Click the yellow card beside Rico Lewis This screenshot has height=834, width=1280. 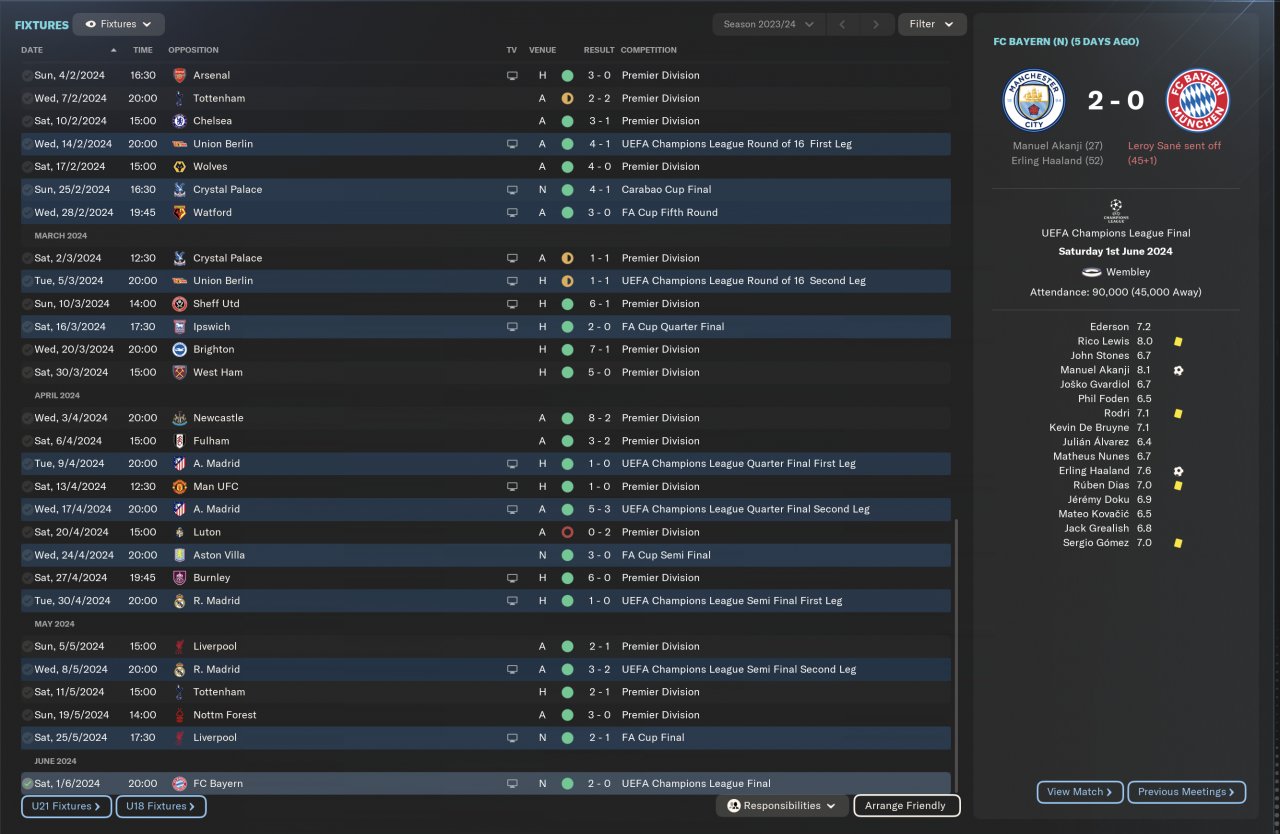[x=1179, y=341]
